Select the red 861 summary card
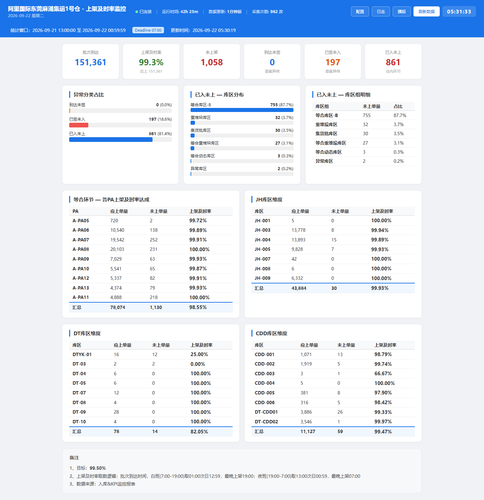Screen dimensions: 484x500 click(x=393, y=62)
